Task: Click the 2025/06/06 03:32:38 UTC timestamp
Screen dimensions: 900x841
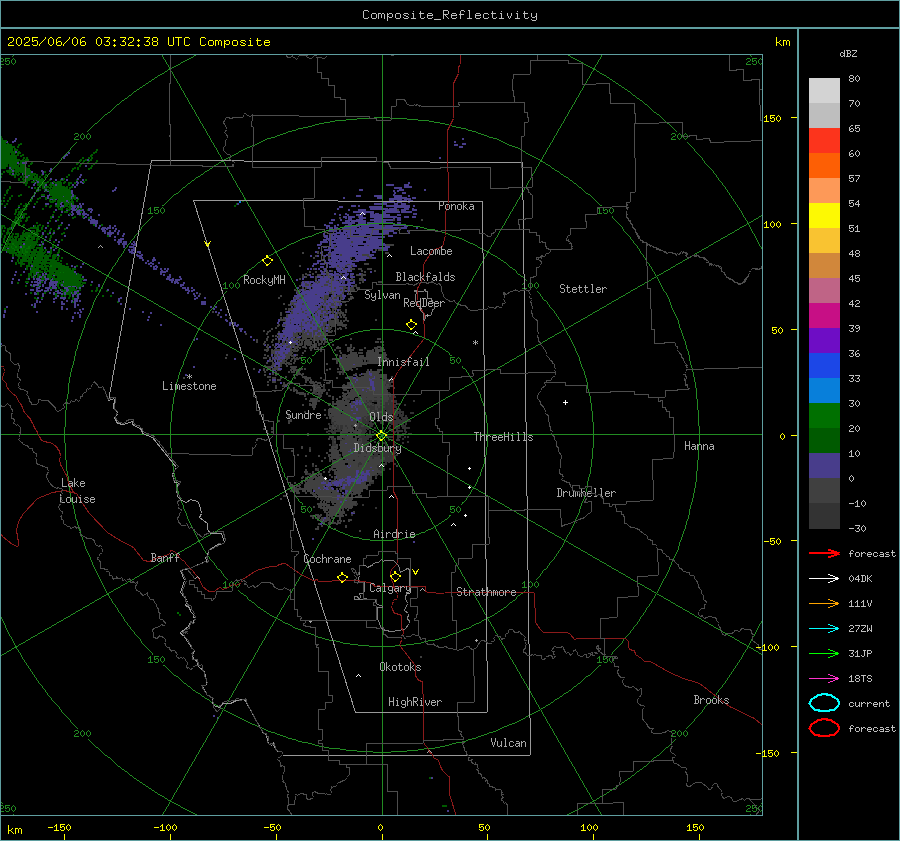Action: click(x=138, y=42)
